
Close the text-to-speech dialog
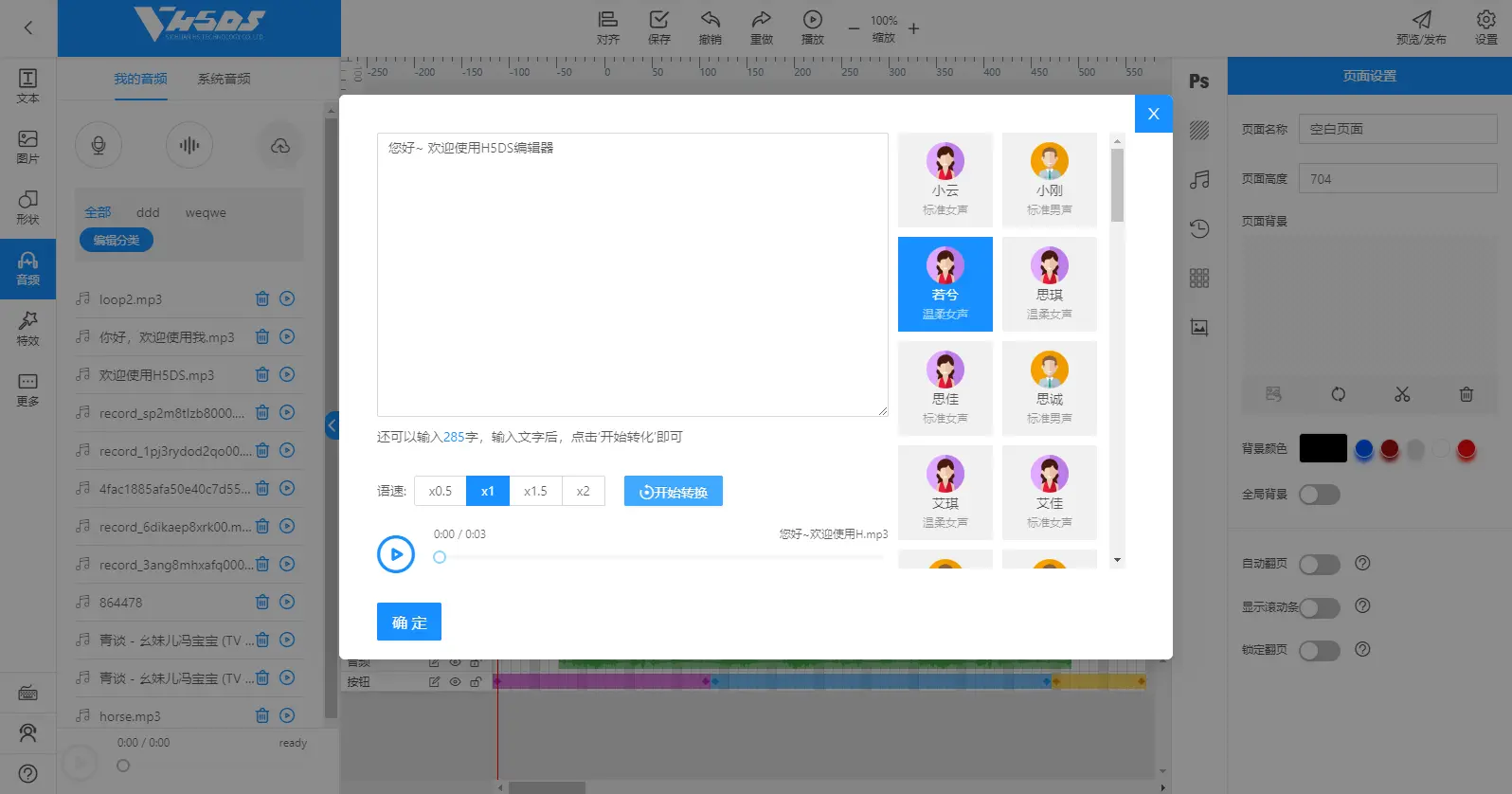point(1153,114)
